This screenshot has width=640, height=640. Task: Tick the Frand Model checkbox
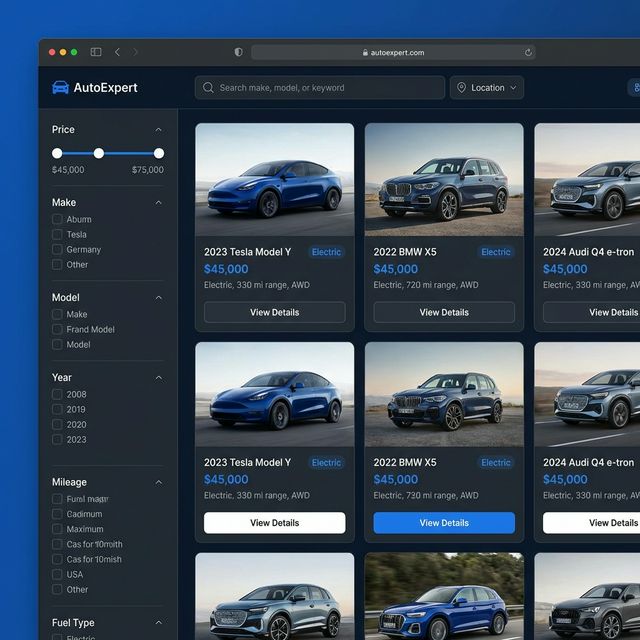(57, 329)
